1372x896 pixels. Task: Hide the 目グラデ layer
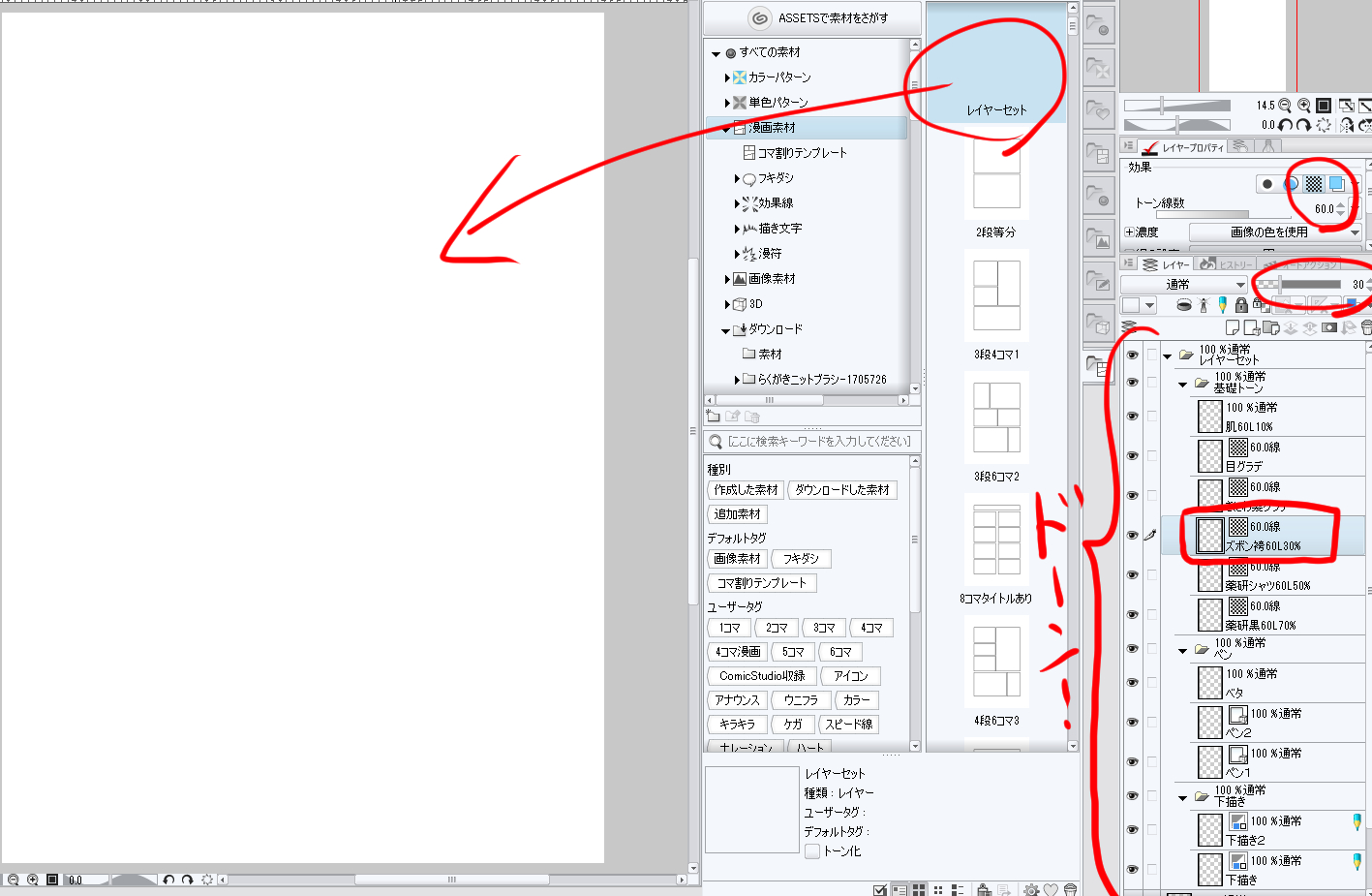click(x=1132, y=455)
